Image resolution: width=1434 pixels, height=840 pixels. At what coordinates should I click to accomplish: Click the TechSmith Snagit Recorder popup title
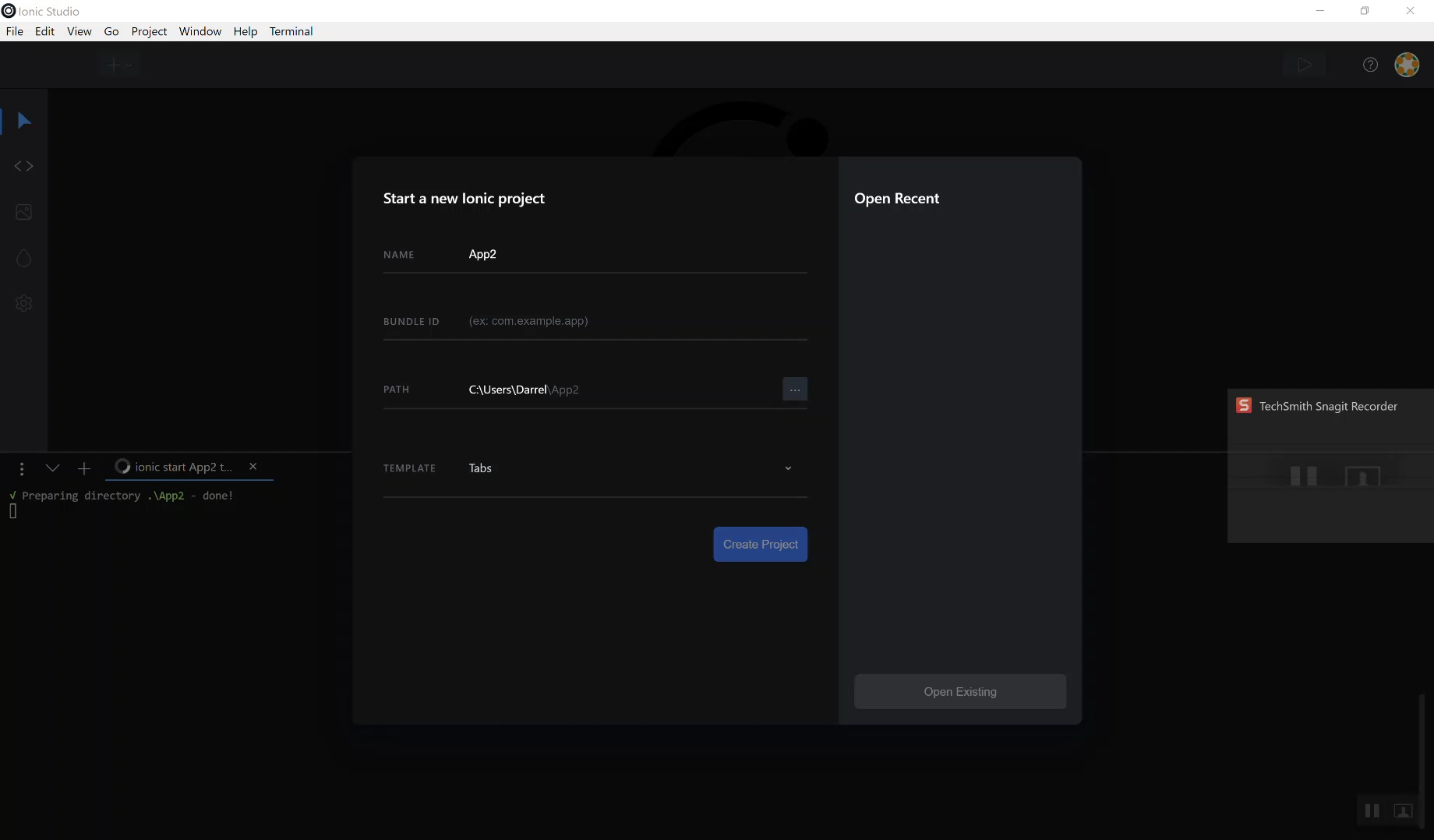click(1328, 406)
